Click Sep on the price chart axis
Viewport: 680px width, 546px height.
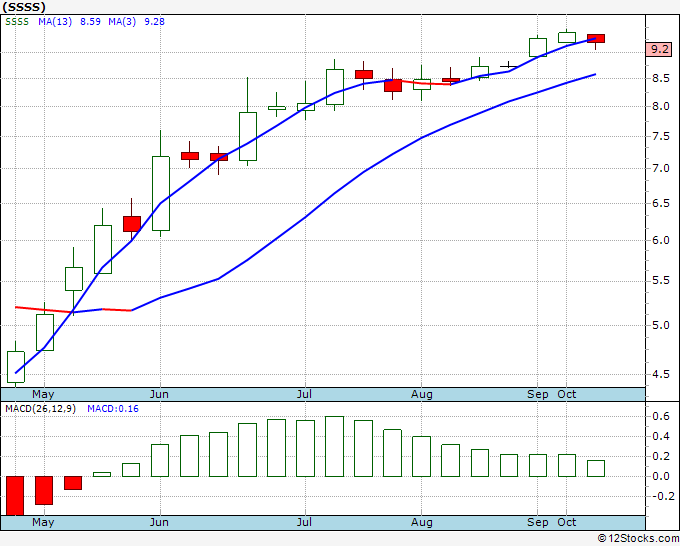[x=538, y=394]
